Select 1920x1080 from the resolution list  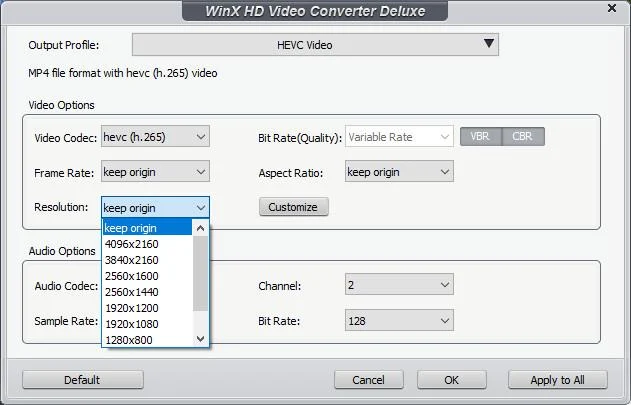pyautogui.click(x=148, y=324)
